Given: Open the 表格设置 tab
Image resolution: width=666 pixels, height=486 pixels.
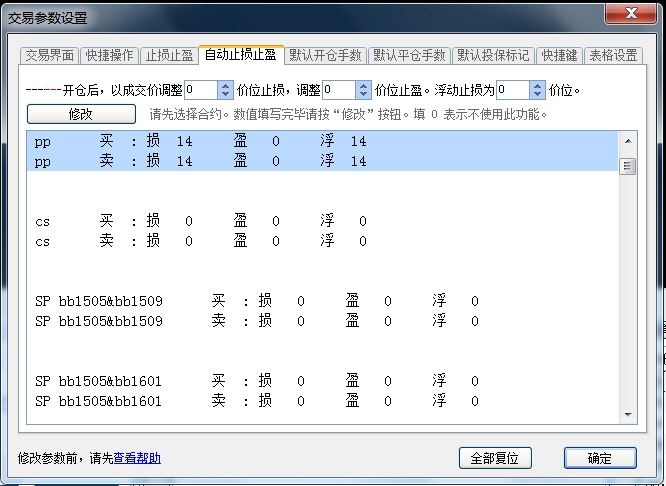Looking at the screenshot, I should [x=613, y=55].
